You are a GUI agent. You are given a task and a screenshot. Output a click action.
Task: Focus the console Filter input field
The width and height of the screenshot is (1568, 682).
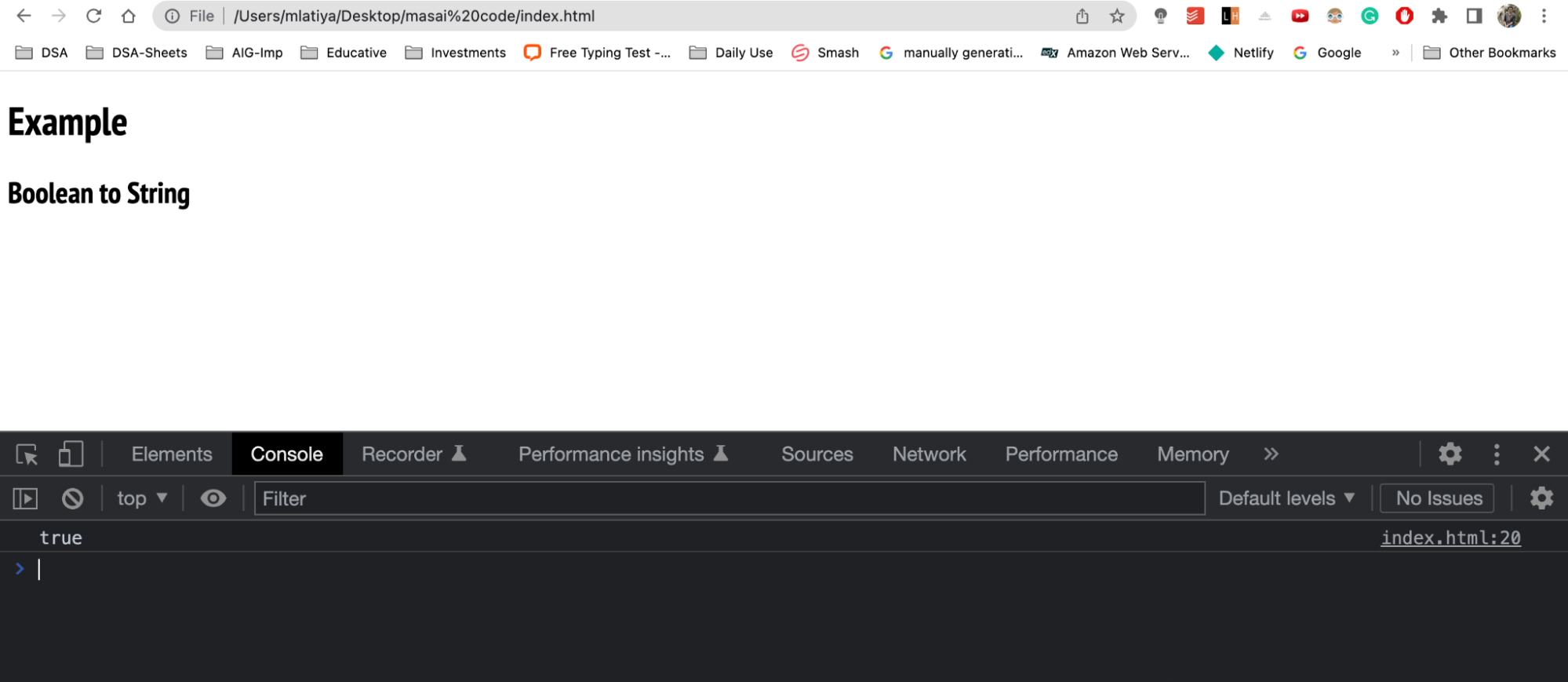(729, 498)
